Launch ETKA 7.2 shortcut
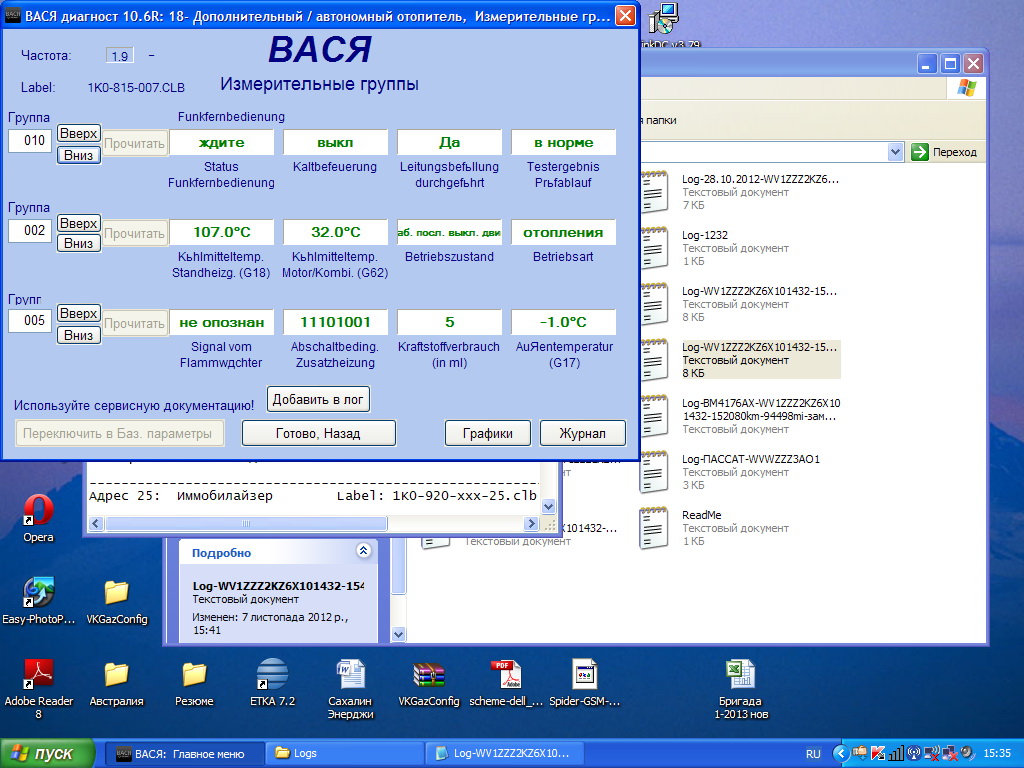The image size is (1024, 768). click(272, 675)
